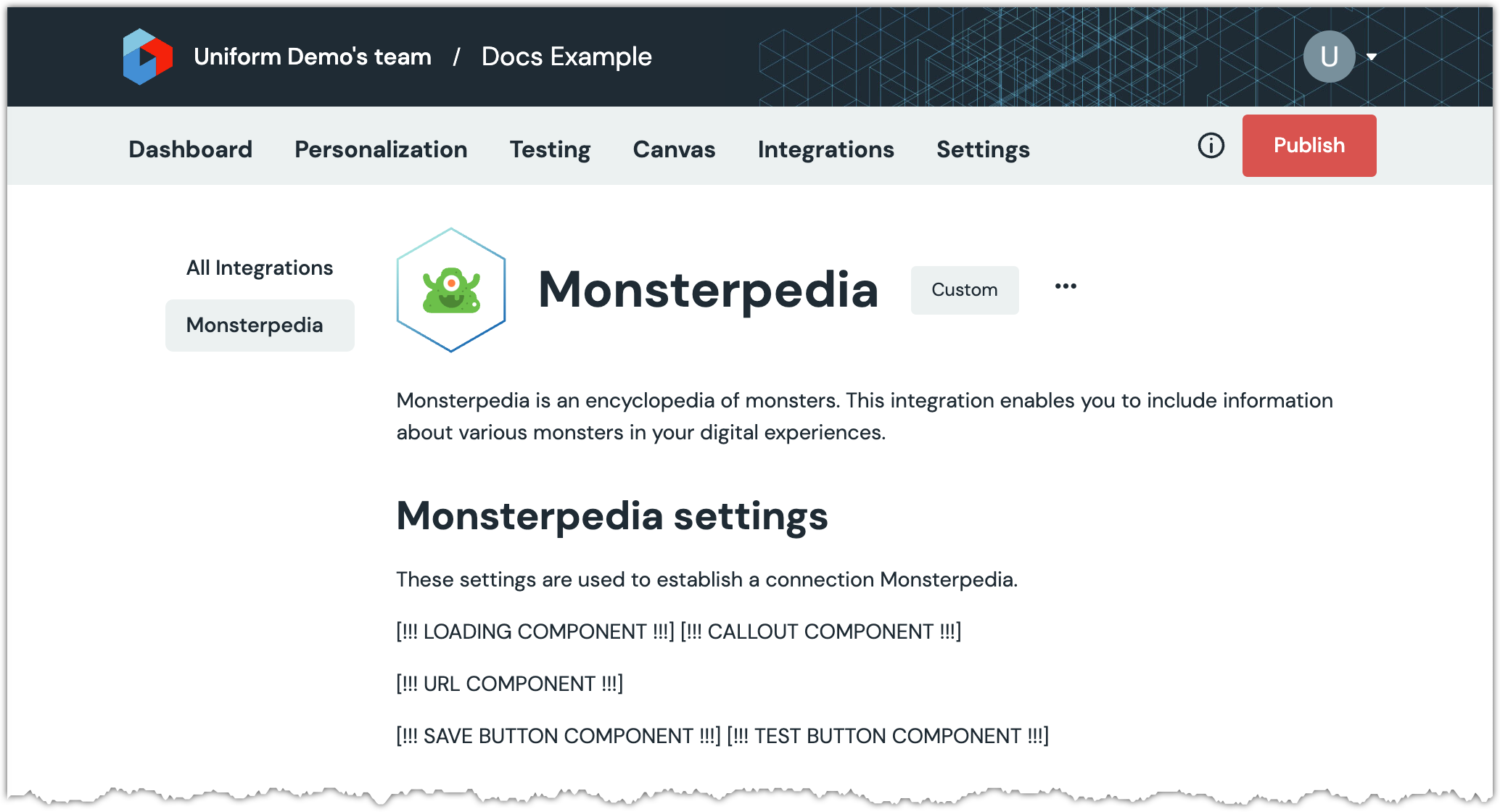Screen dimensions: 1500x812
Task: Click the user avatar U
Action: (x=1328, y=57)
